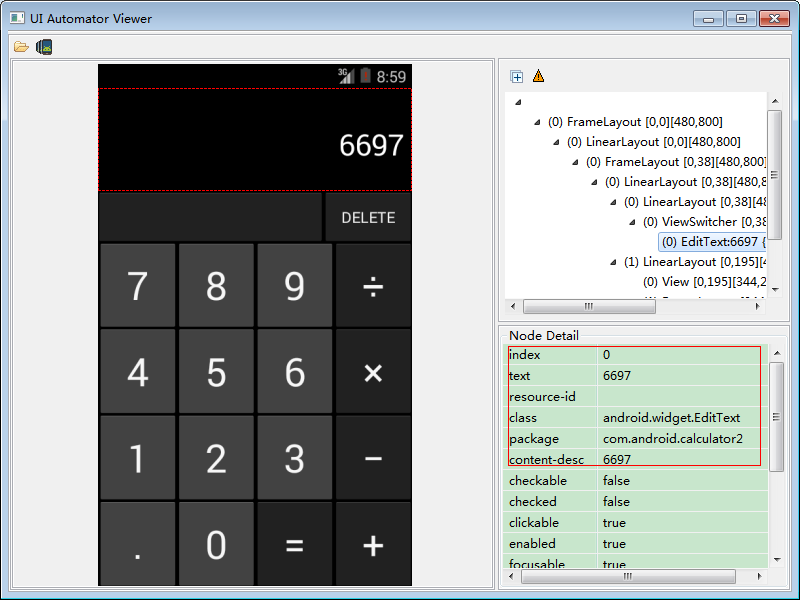Tap the multiply × key

click(x=373, y=371)
